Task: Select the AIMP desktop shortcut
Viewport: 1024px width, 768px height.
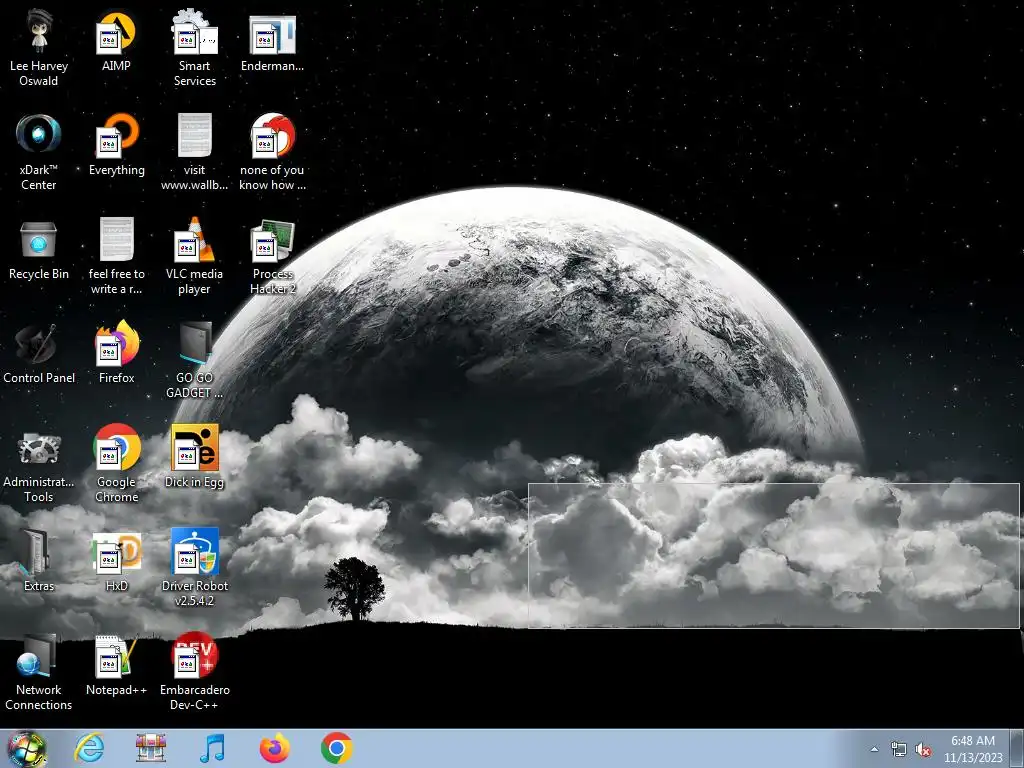Action: click(116, 40)
